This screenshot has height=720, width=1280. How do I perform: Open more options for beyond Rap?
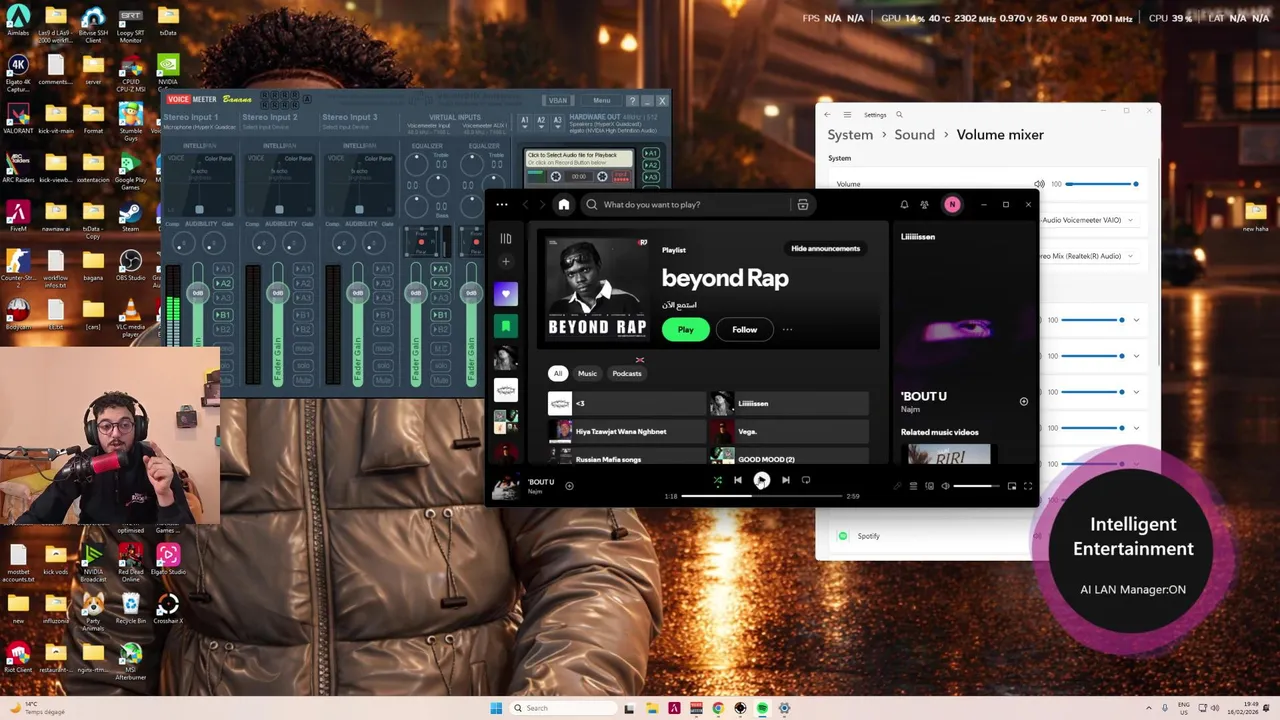[787, 329]
